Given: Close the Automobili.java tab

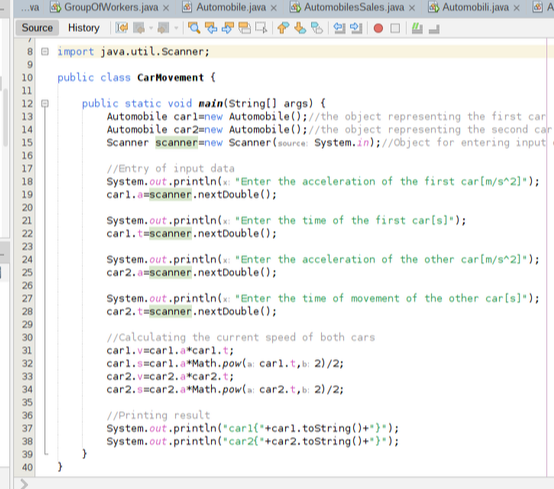Looking at the screenshot, I should [517, 8].
